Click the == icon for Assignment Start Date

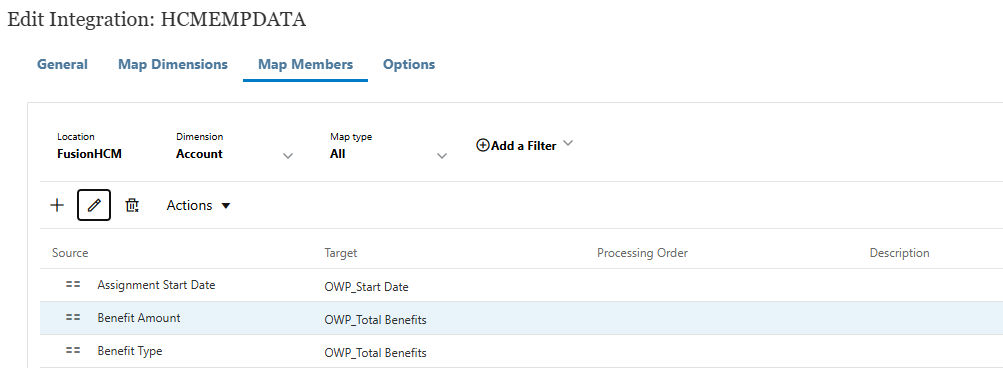click(73, 285)
